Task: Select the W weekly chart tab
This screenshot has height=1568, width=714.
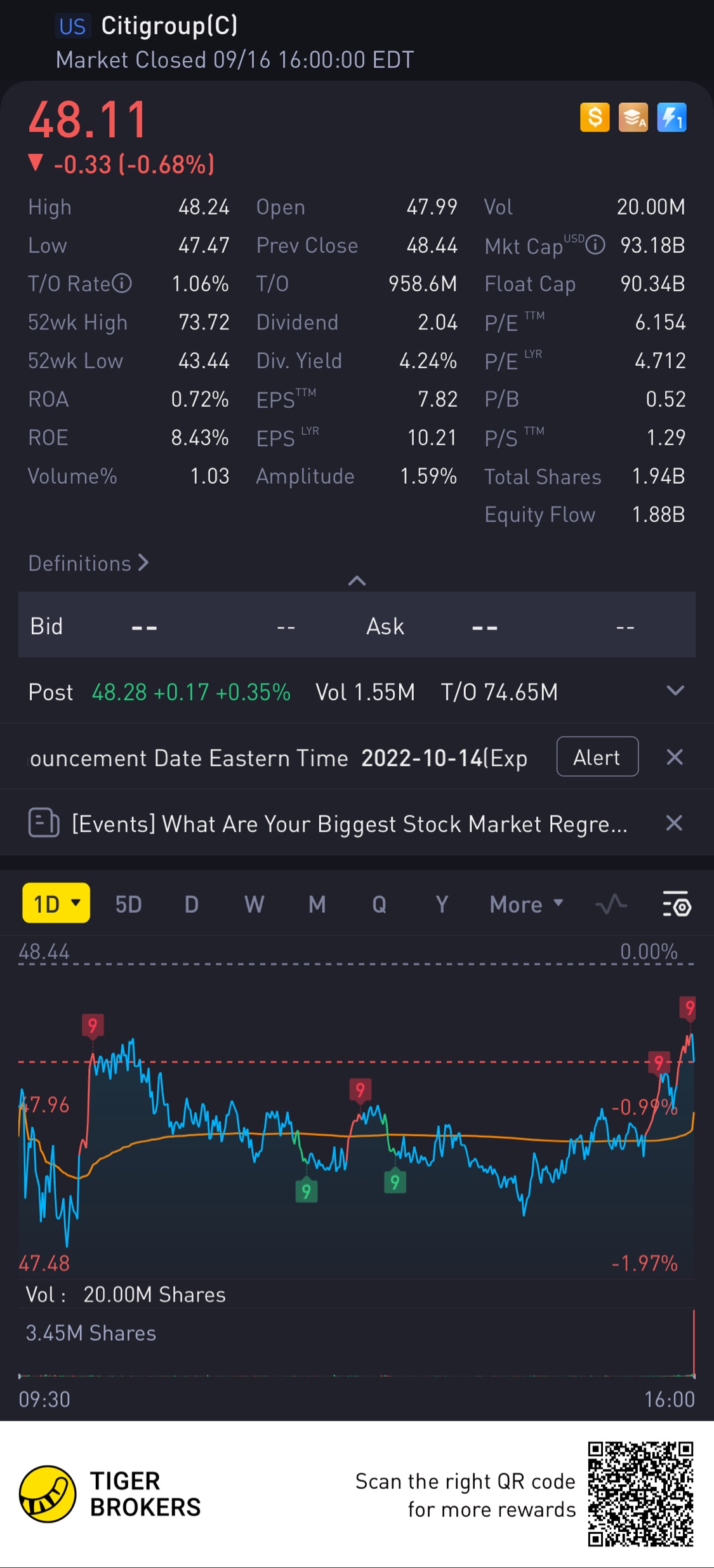Action: (x=254, y=904)
